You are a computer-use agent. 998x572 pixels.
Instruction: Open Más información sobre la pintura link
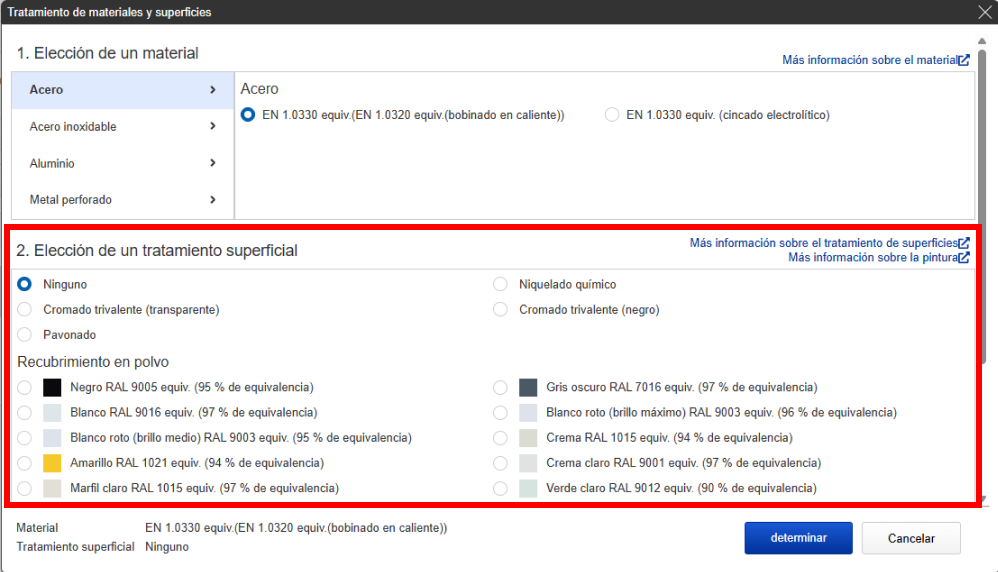[872, 258]
